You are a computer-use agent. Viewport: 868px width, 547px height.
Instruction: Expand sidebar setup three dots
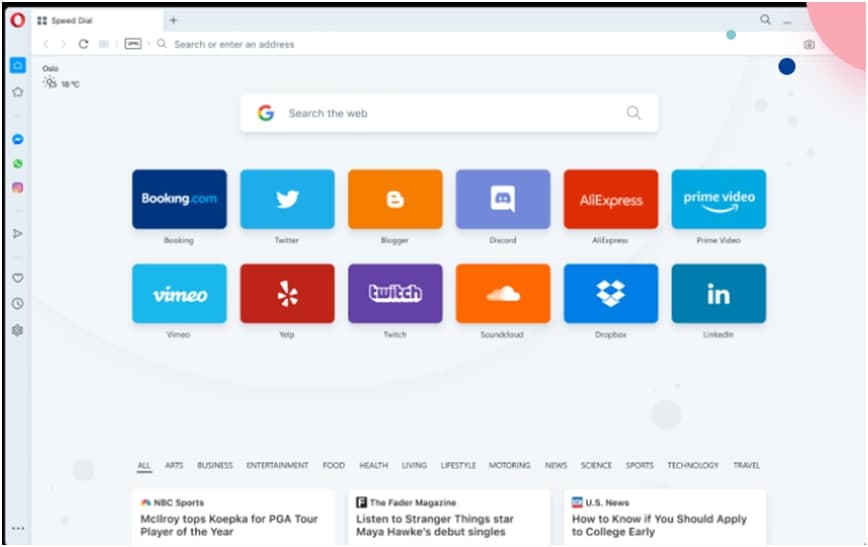pos(18,528)
